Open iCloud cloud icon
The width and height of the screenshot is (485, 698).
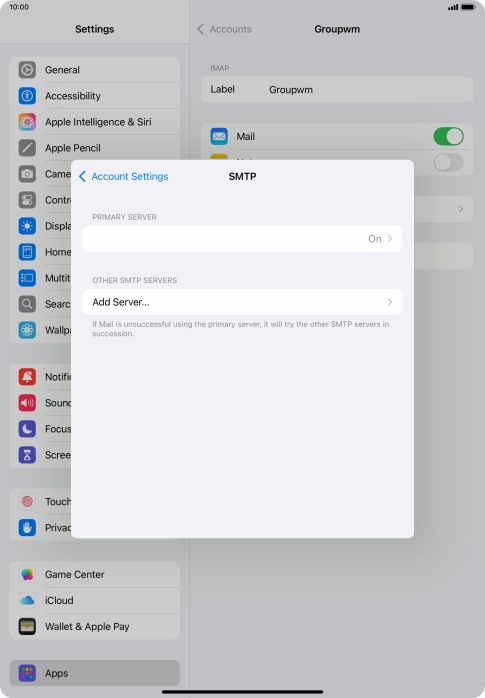[x=27, y=600]
